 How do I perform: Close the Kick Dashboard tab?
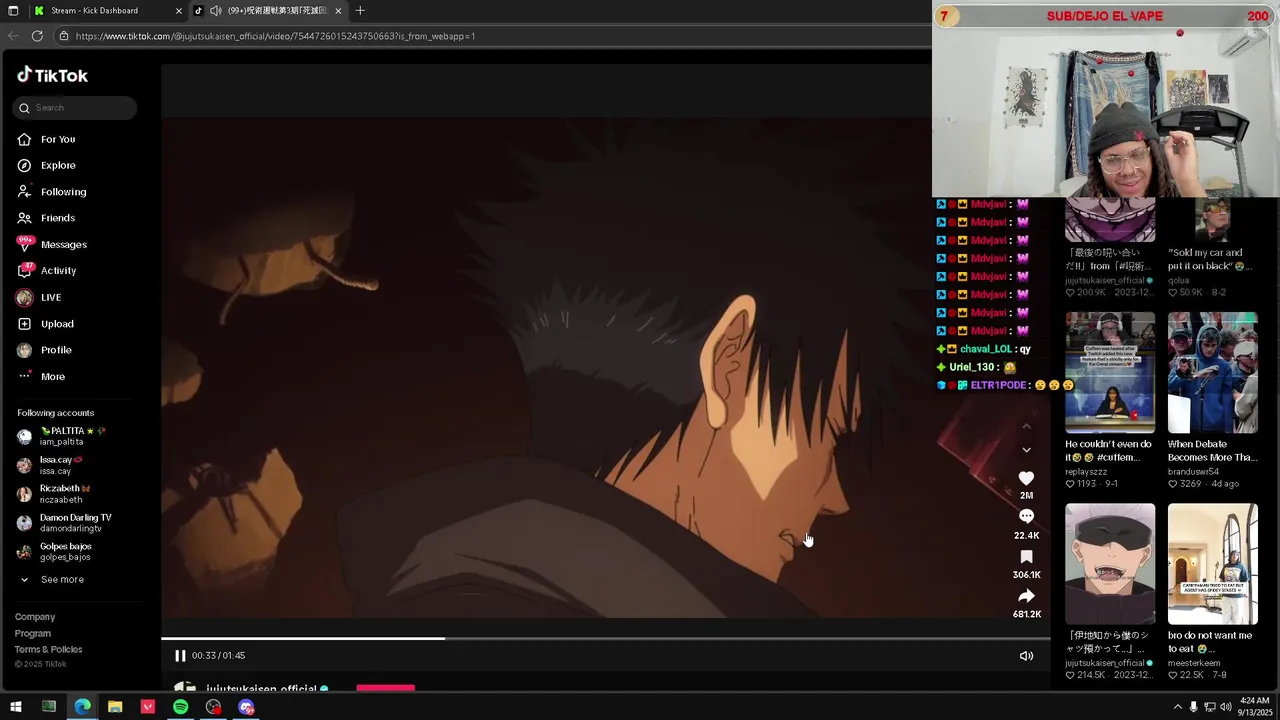point(179,11)
